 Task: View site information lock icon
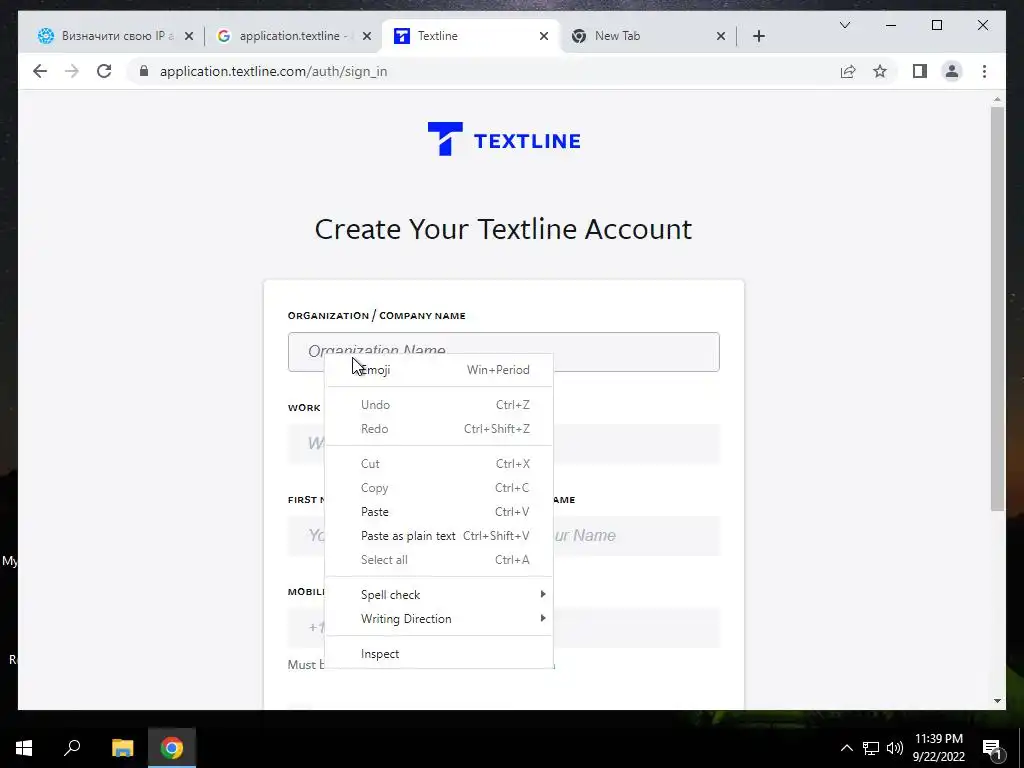pyautogui.click(x=144, y=71)
